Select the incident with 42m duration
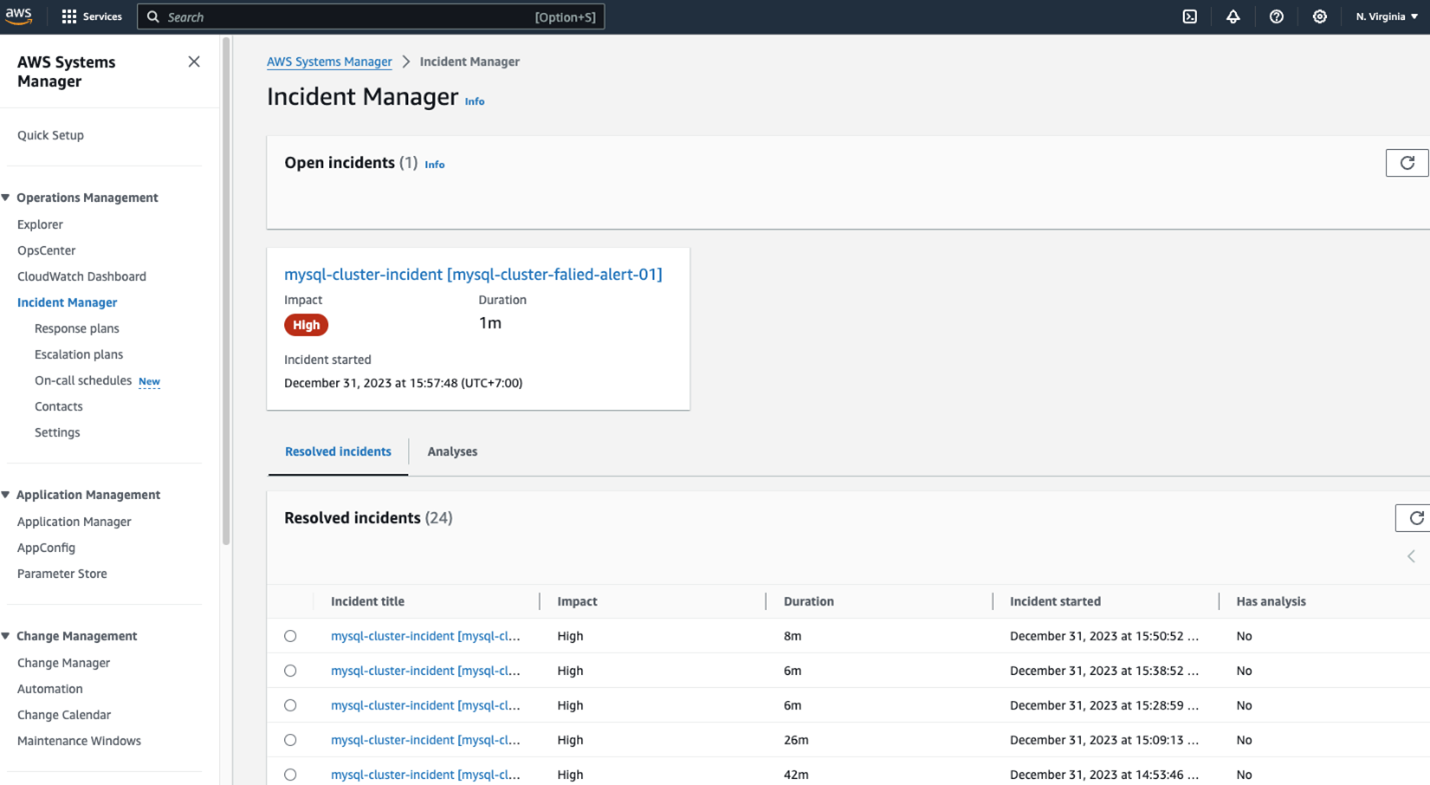This screenshot has width=1430, height=785. 290,775
